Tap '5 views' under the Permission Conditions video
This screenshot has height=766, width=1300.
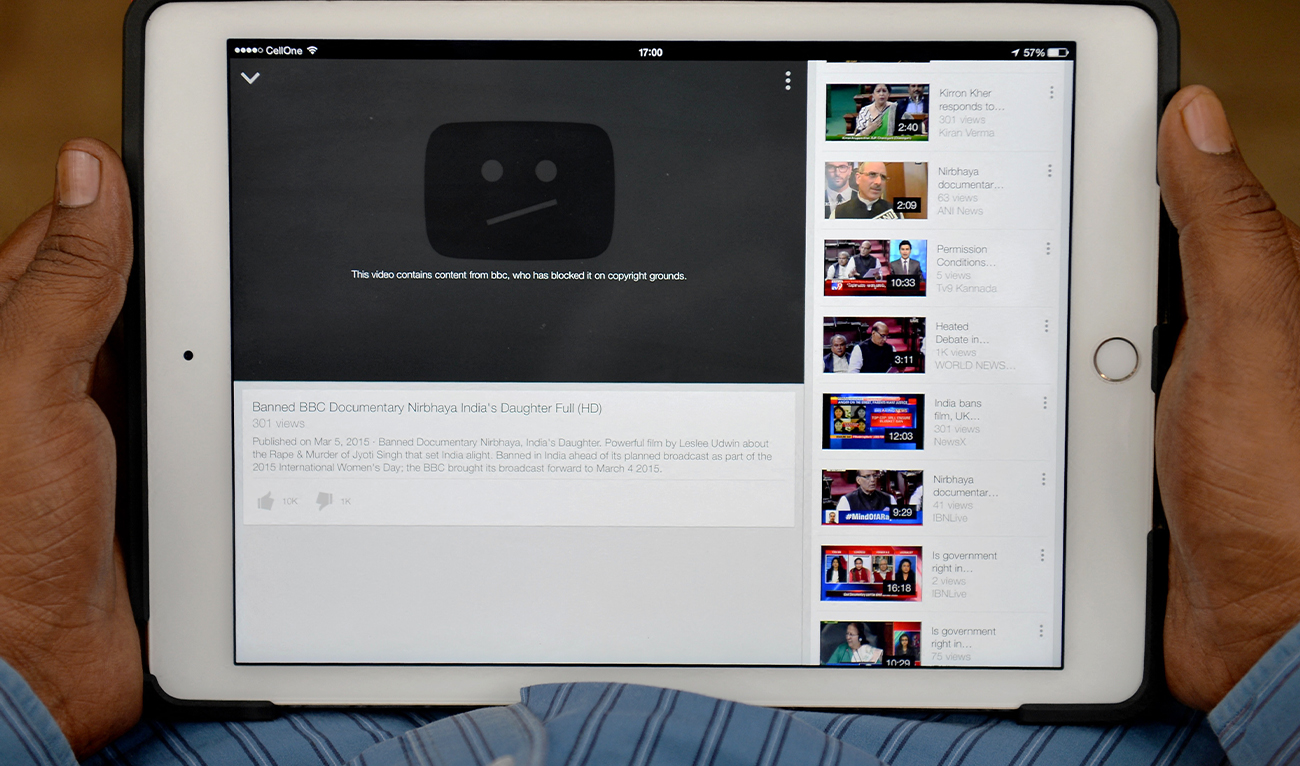(x=953, y=276)
